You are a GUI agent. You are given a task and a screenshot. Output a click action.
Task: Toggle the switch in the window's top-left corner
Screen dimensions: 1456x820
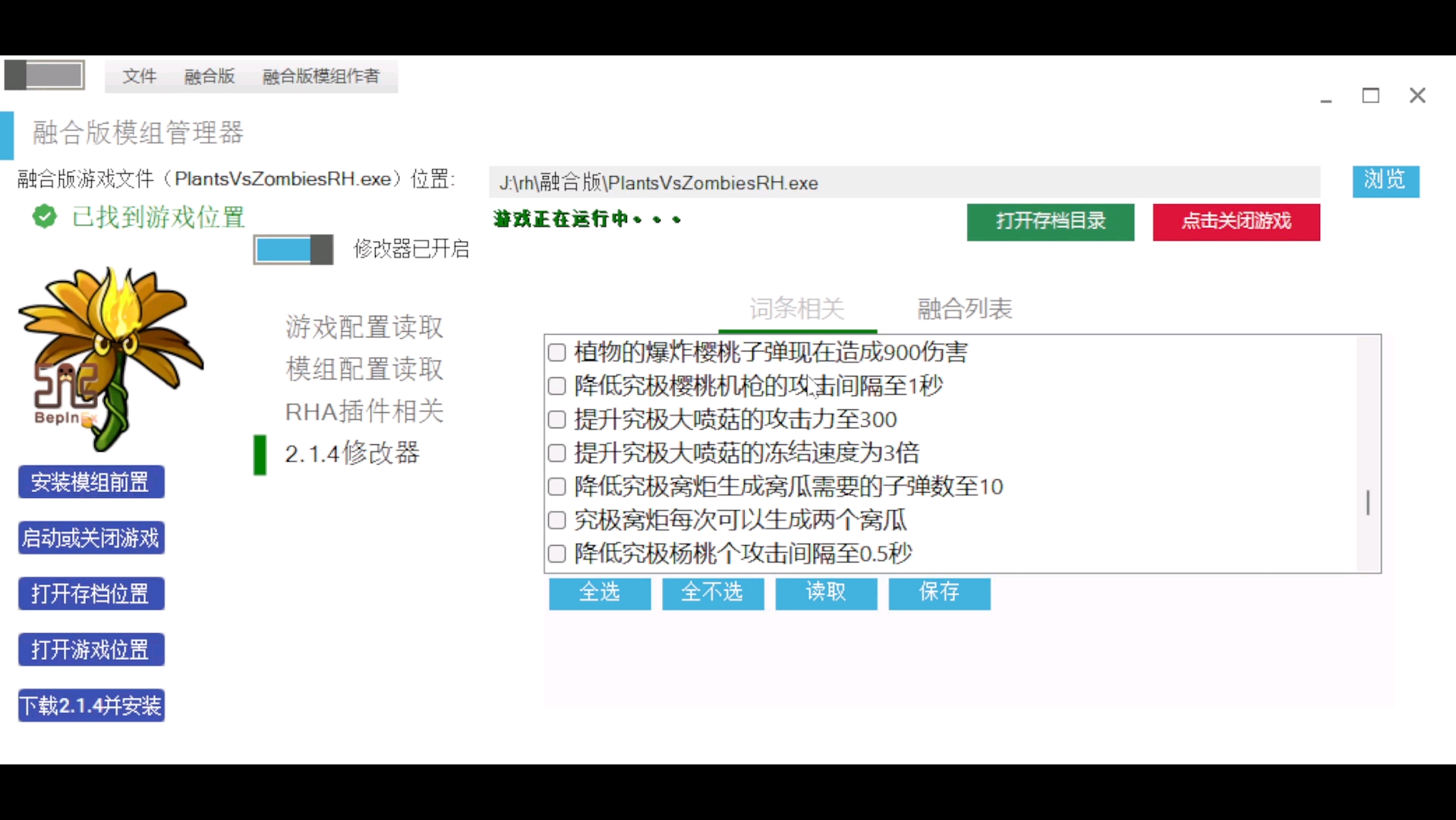coord(44,75)
